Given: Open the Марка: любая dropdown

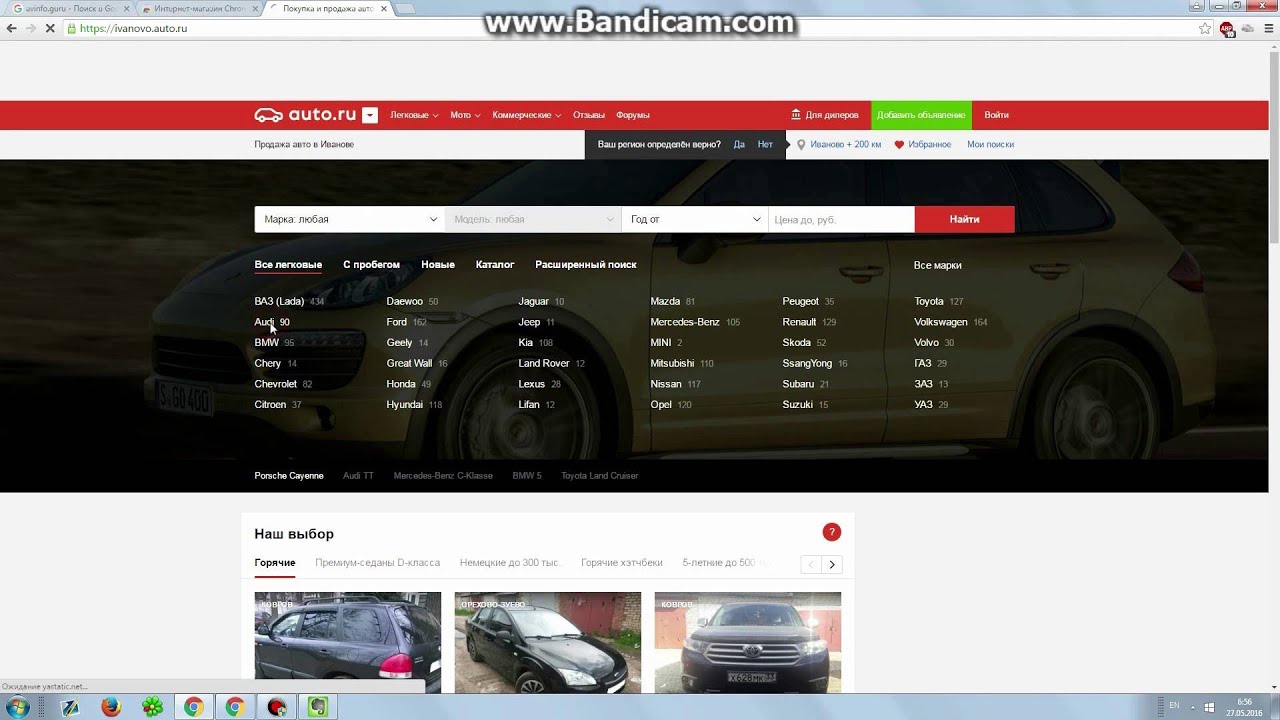Looking at the screenshot, I should [x=349, y=219].
